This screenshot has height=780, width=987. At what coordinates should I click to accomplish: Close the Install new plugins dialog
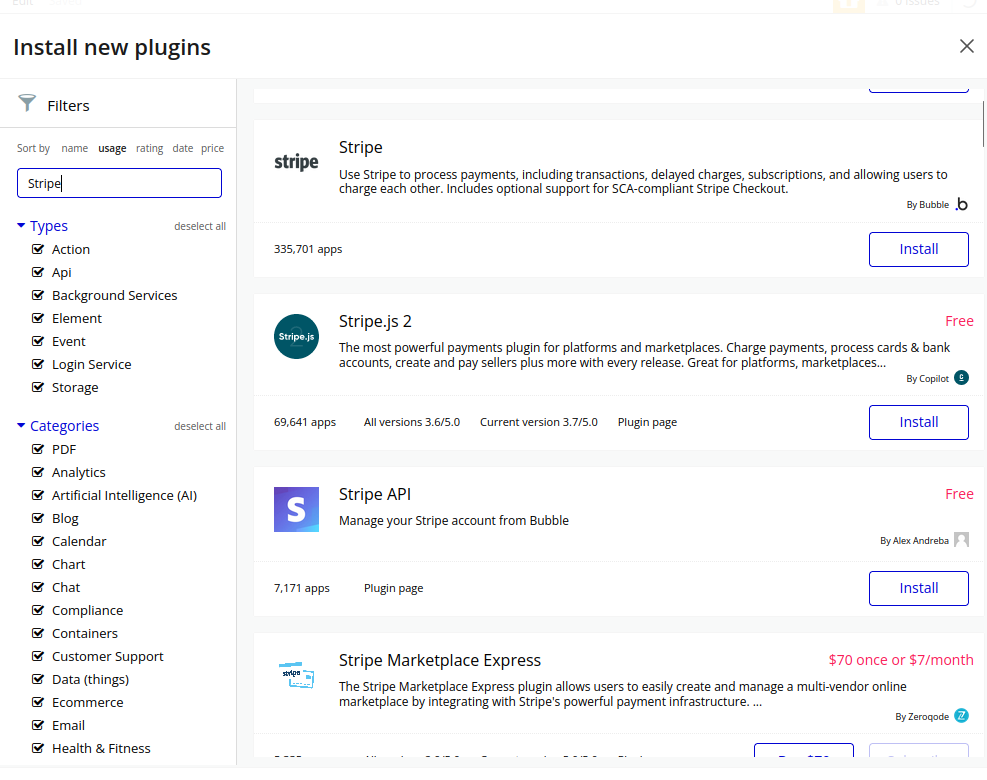(967, 46)
